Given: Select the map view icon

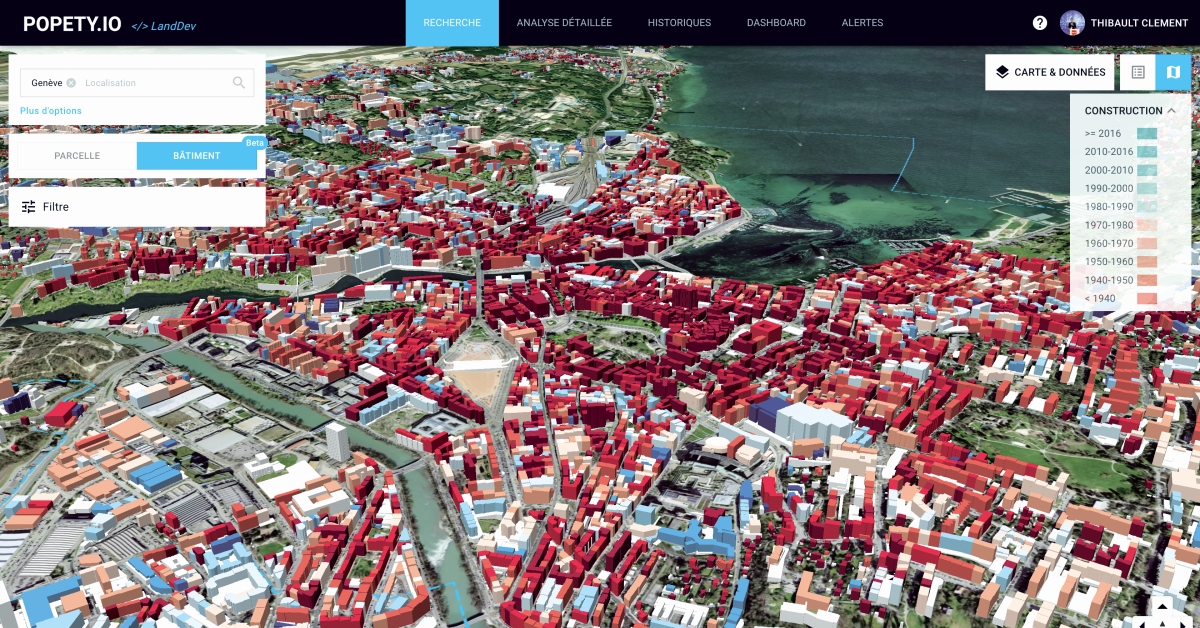Looking at the screenshot, I should coord(1174,72).
